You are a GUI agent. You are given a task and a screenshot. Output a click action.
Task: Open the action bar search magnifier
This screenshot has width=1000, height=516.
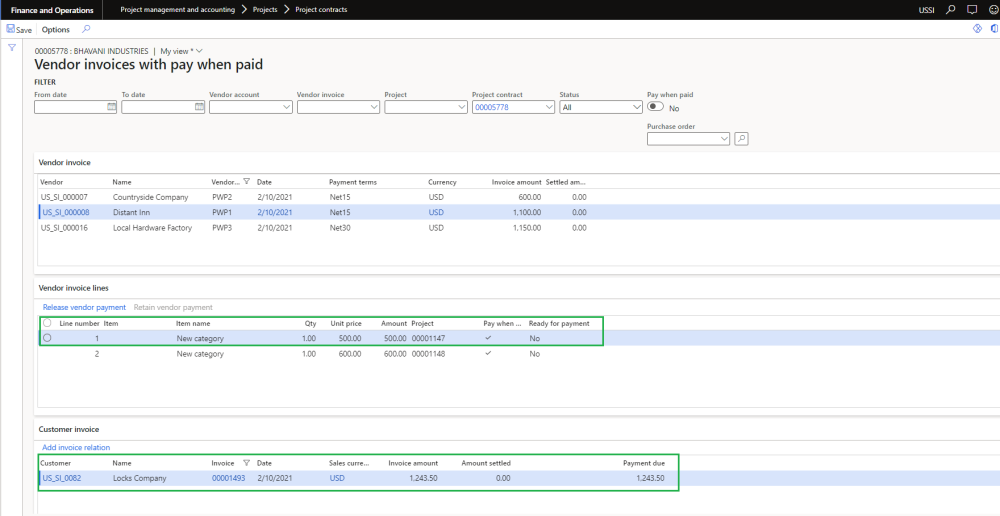(86, 30)
